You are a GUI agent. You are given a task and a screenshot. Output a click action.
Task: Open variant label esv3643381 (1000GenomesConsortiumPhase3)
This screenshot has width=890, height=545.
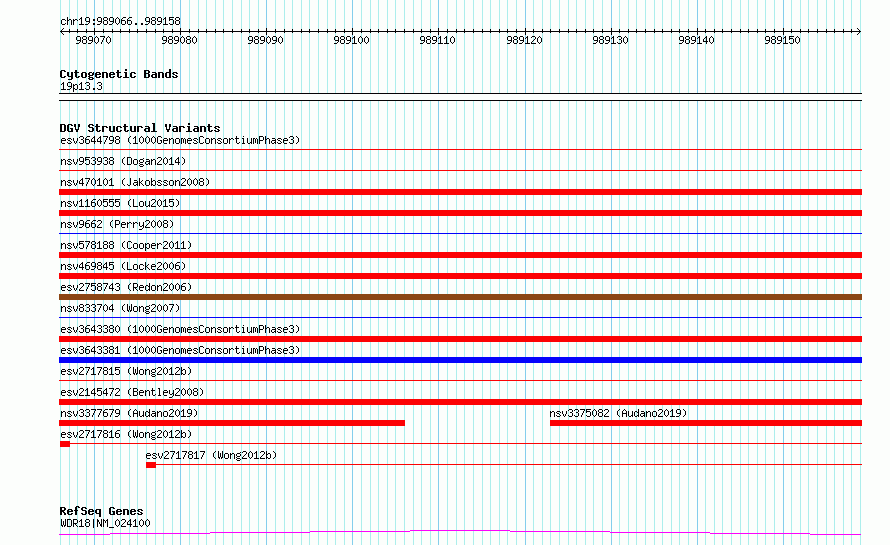180,350
